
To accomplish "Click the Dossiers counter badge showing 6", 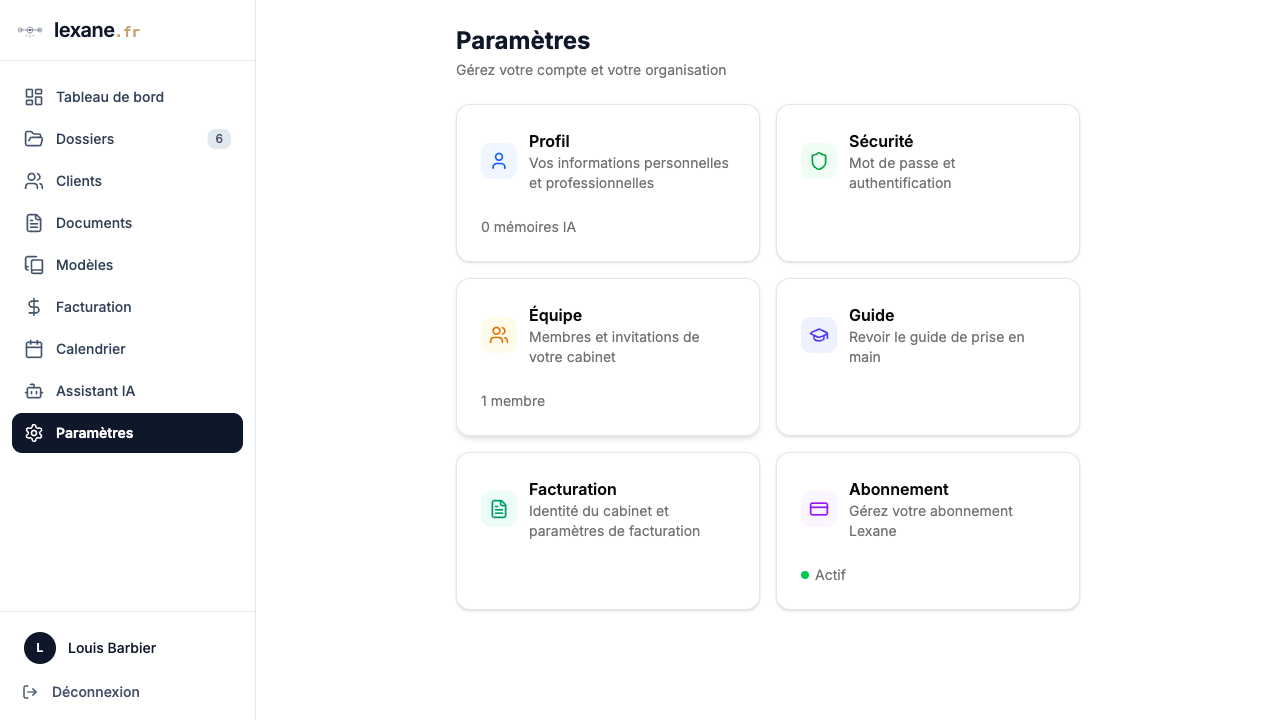I will (219, 139).
